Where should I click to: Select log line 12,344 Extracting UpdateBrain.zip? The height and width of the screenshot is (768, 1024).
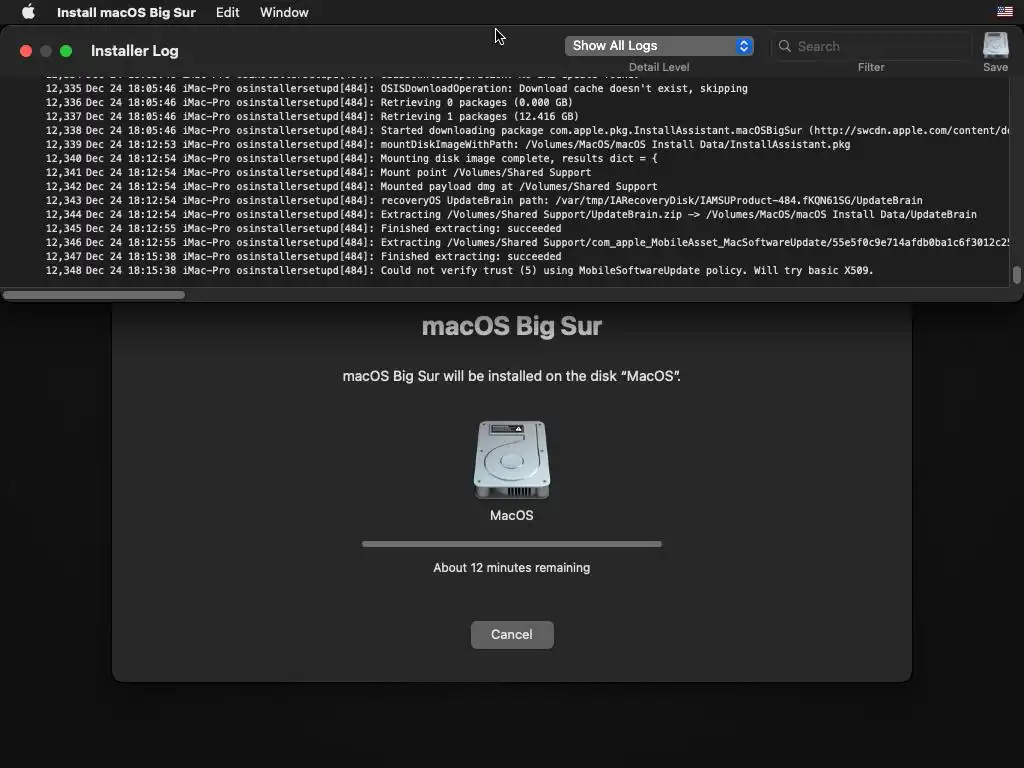point(511,214)
